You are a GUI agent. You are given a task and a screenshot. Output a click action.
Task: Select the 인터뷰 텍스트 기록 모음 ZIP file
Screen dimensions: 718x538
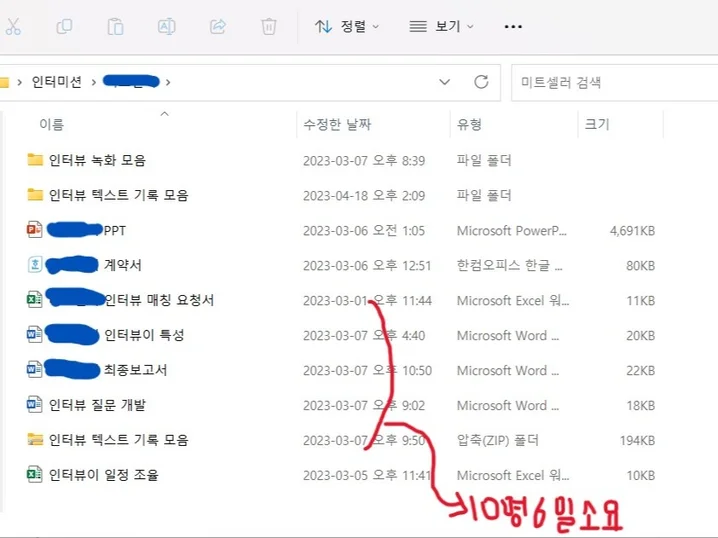pos(118,440)
